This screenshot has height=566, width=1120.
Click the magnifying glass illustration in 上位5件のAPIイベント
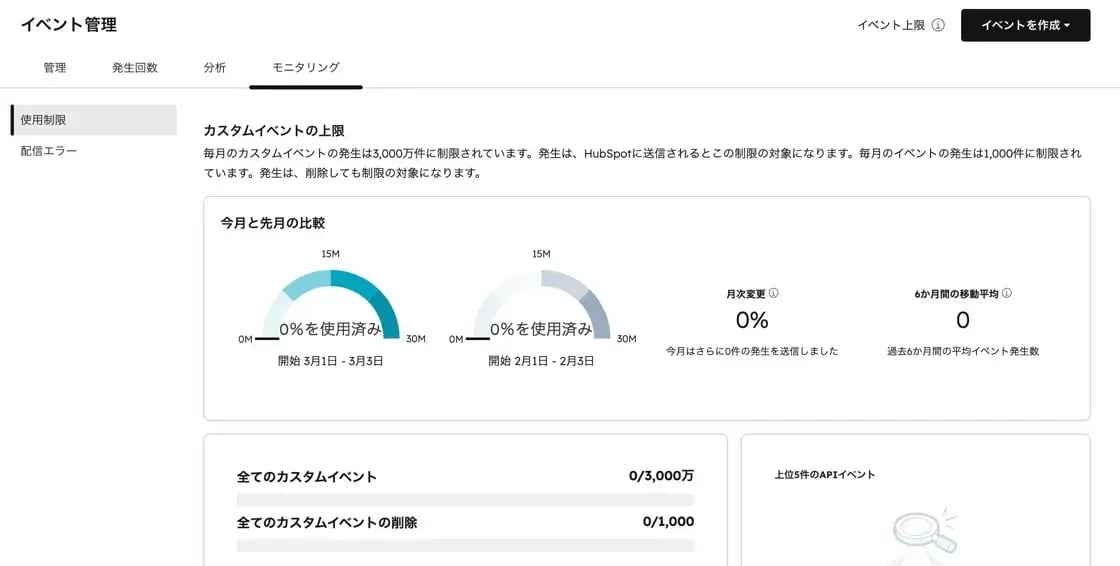[925, 535]
